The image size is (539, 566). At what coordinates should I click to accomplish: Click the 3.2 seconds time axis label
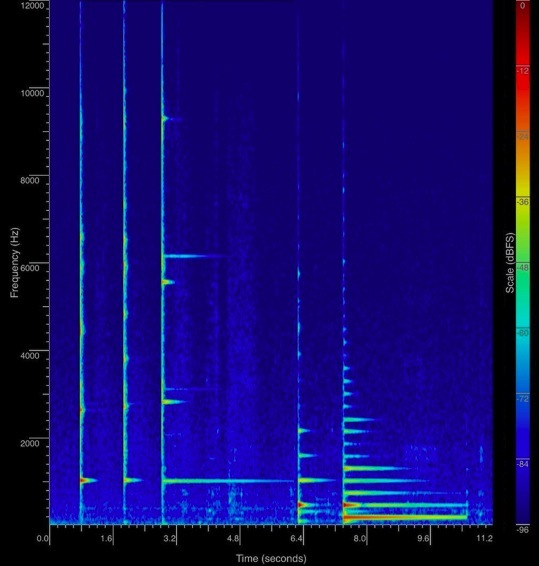(x=169, y=539)
